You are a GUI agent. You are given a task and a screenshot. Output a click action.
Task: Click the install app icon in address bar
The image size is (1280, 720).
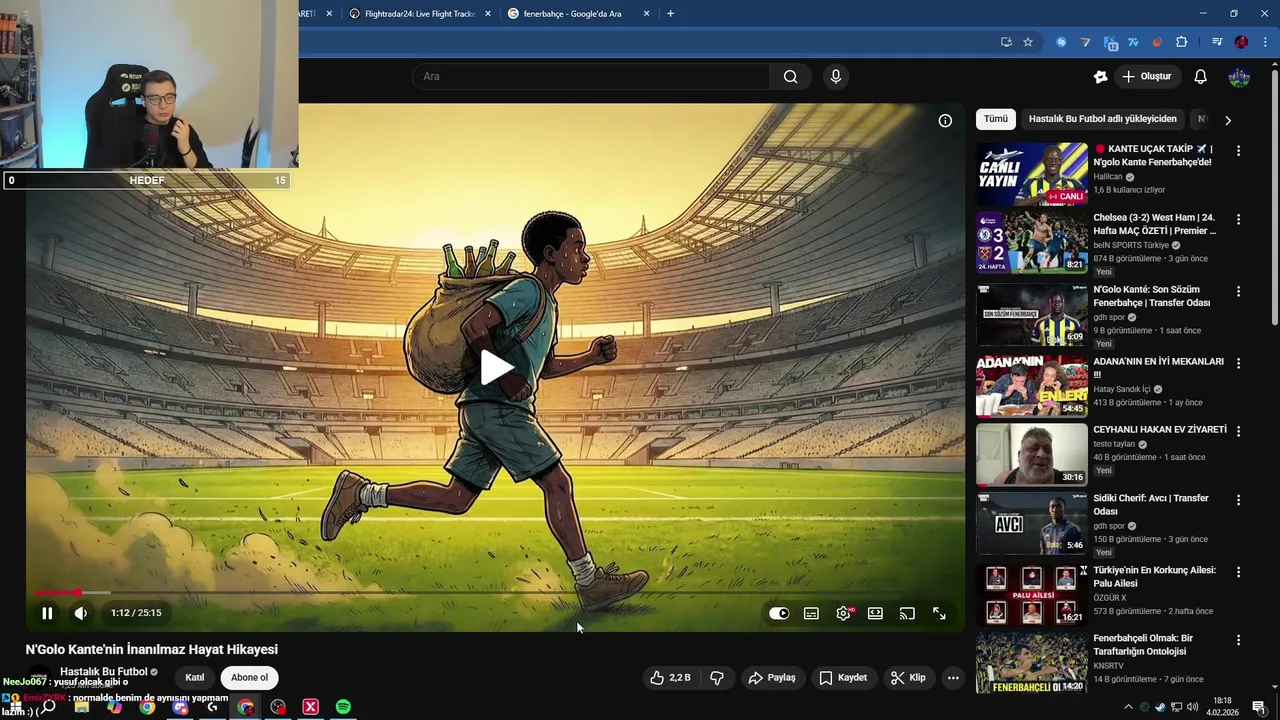click(x=1006, y=42)
